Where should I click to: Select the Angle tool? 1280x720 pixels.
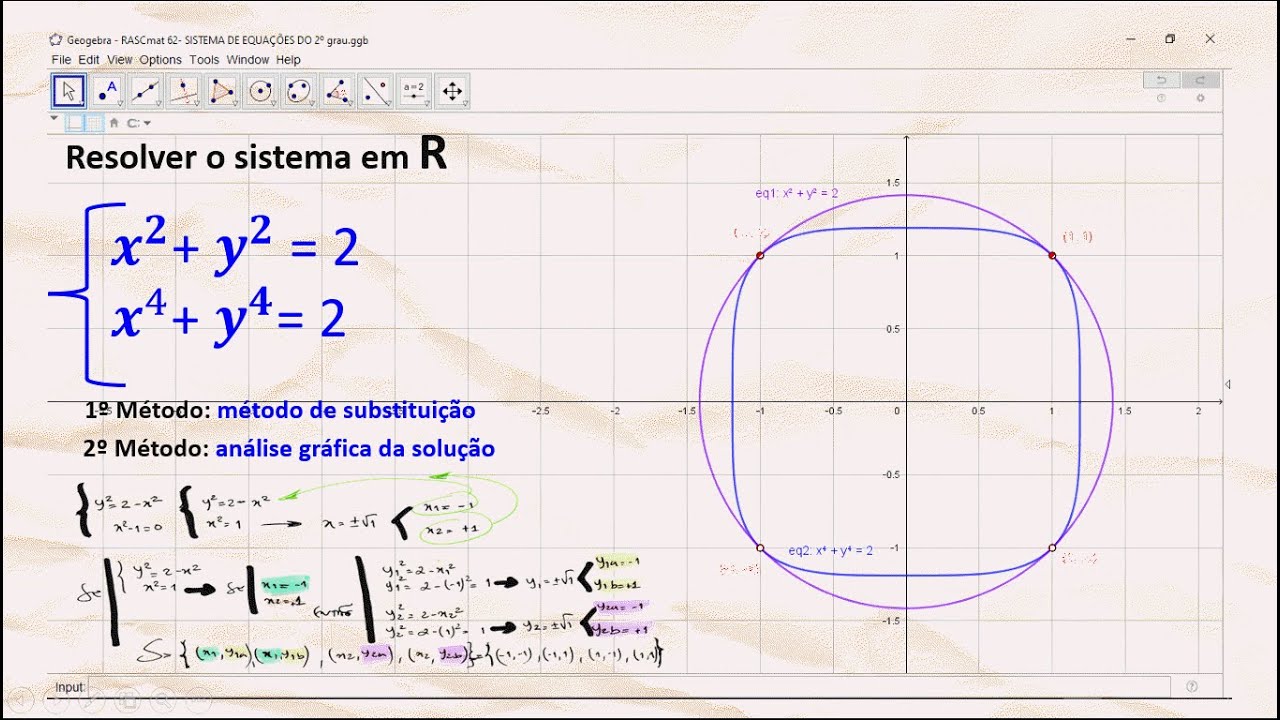pyautogui.click(x=337, y=91)
